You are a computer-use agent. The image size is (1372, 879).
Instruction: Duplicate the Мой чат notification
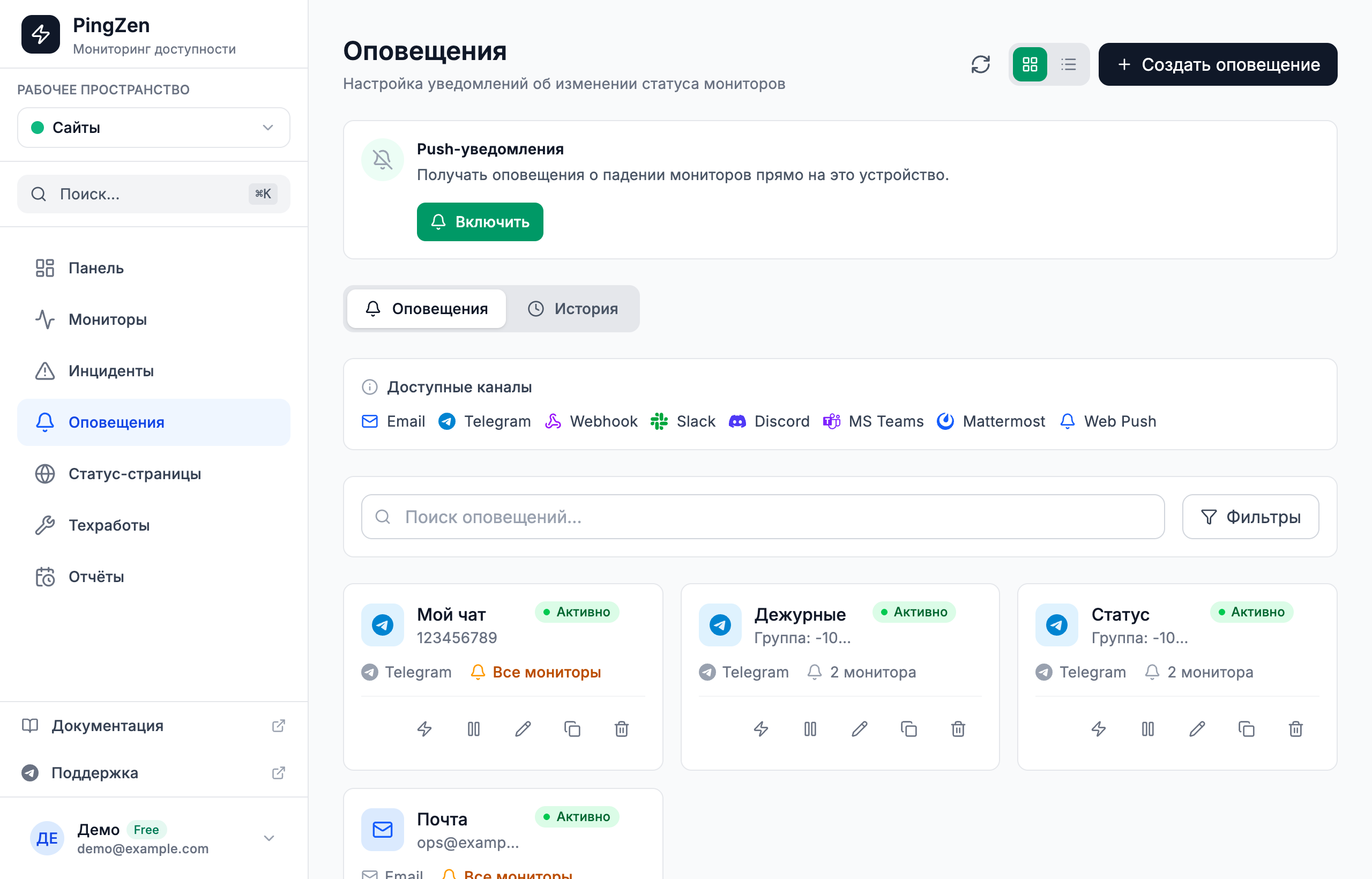pos(572,729)
